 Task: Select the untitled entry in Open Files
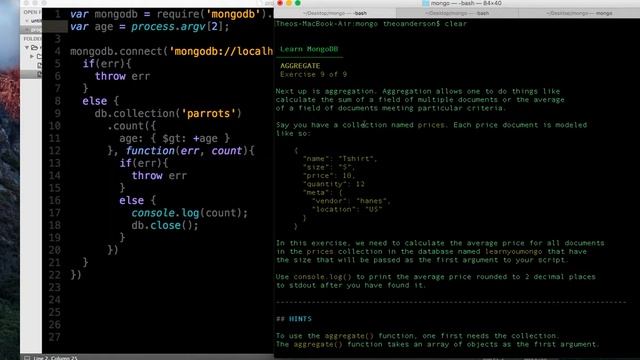tap(36, 20)
